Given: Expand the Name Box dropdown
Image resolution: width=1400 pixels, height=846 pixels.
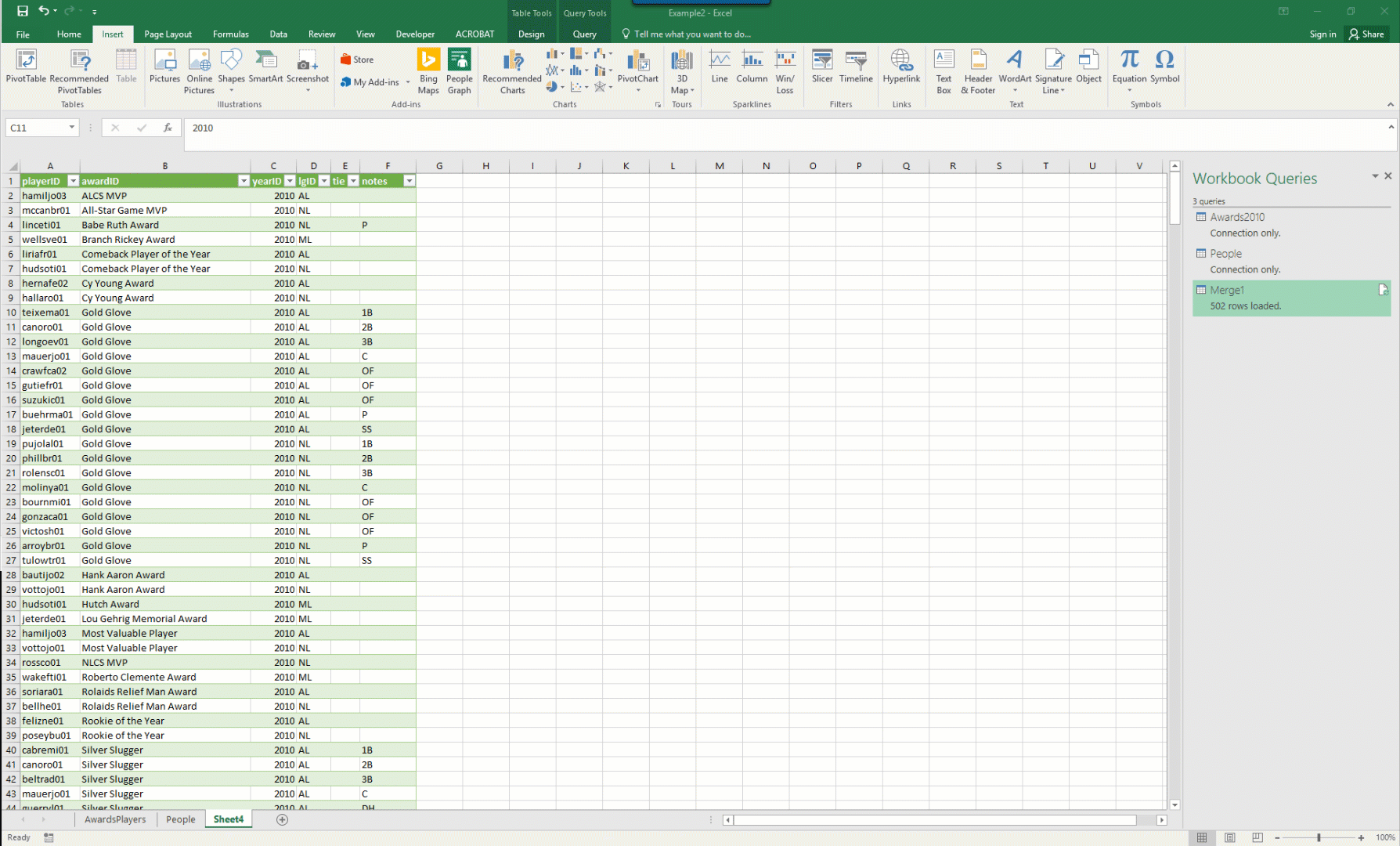Looking at the screenshot, I should 71,128.
